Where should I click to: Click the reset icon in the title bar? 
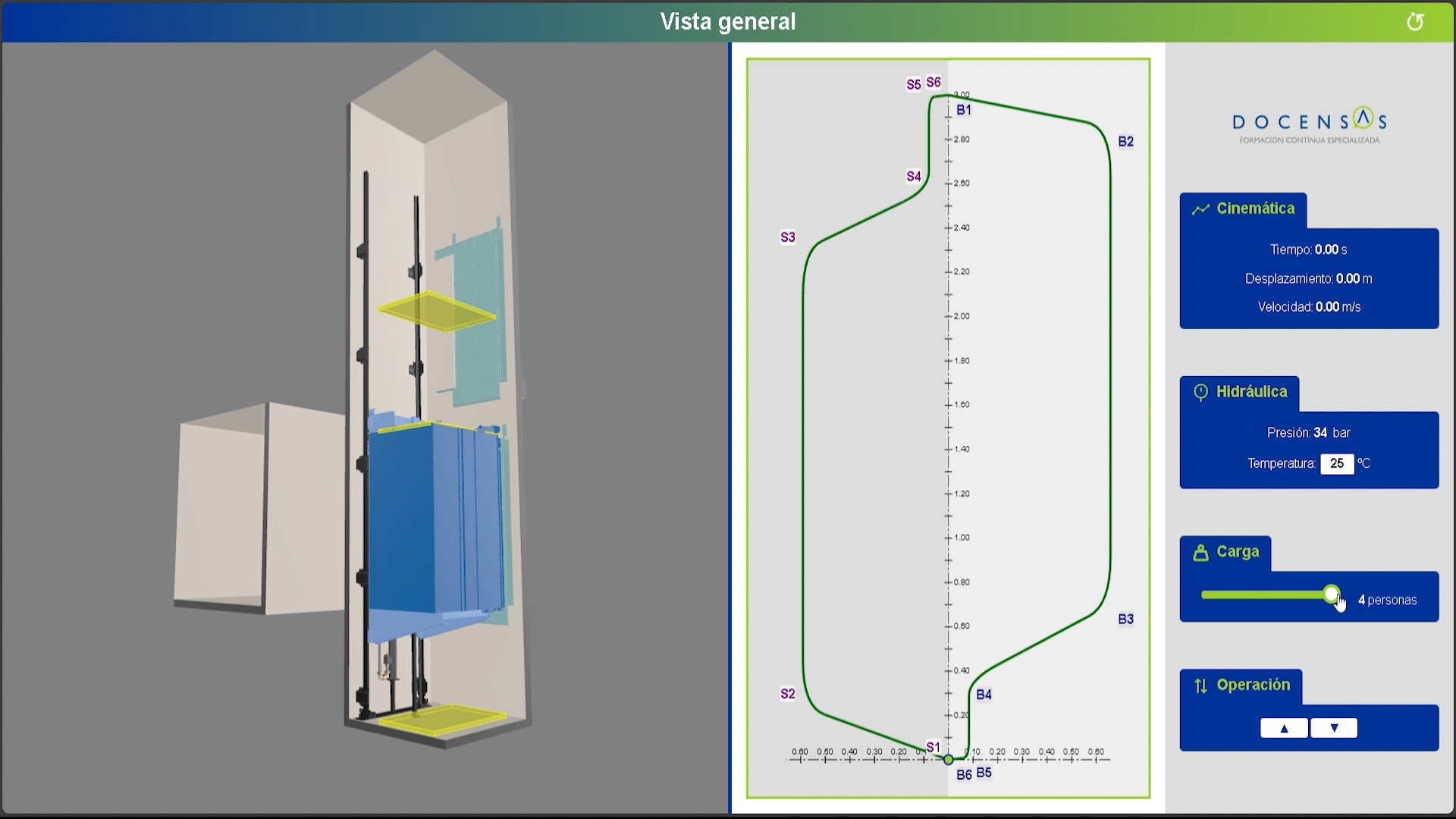1415,21
